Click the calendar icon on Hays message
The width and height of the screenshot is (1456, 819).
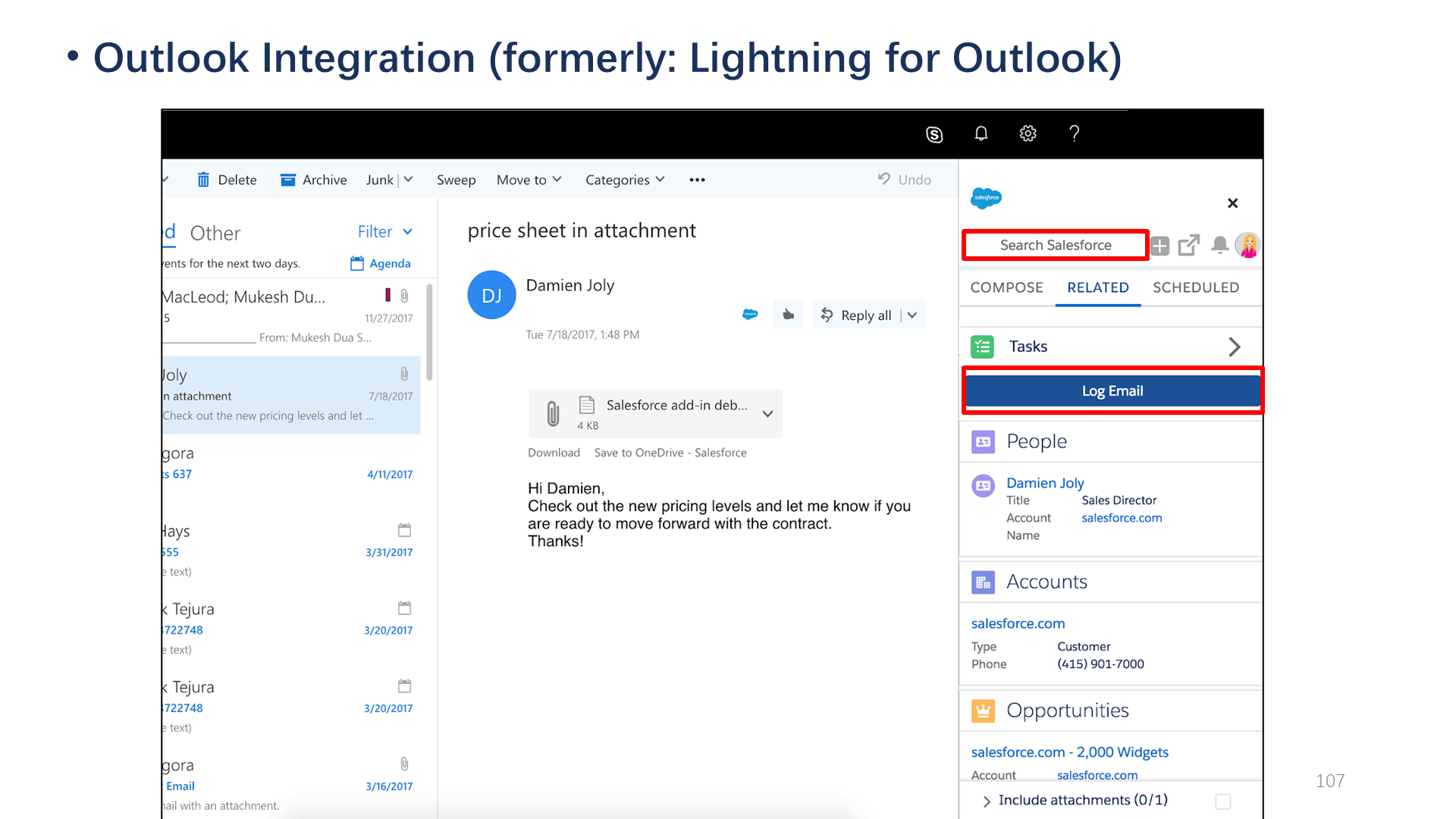[404, 530]
